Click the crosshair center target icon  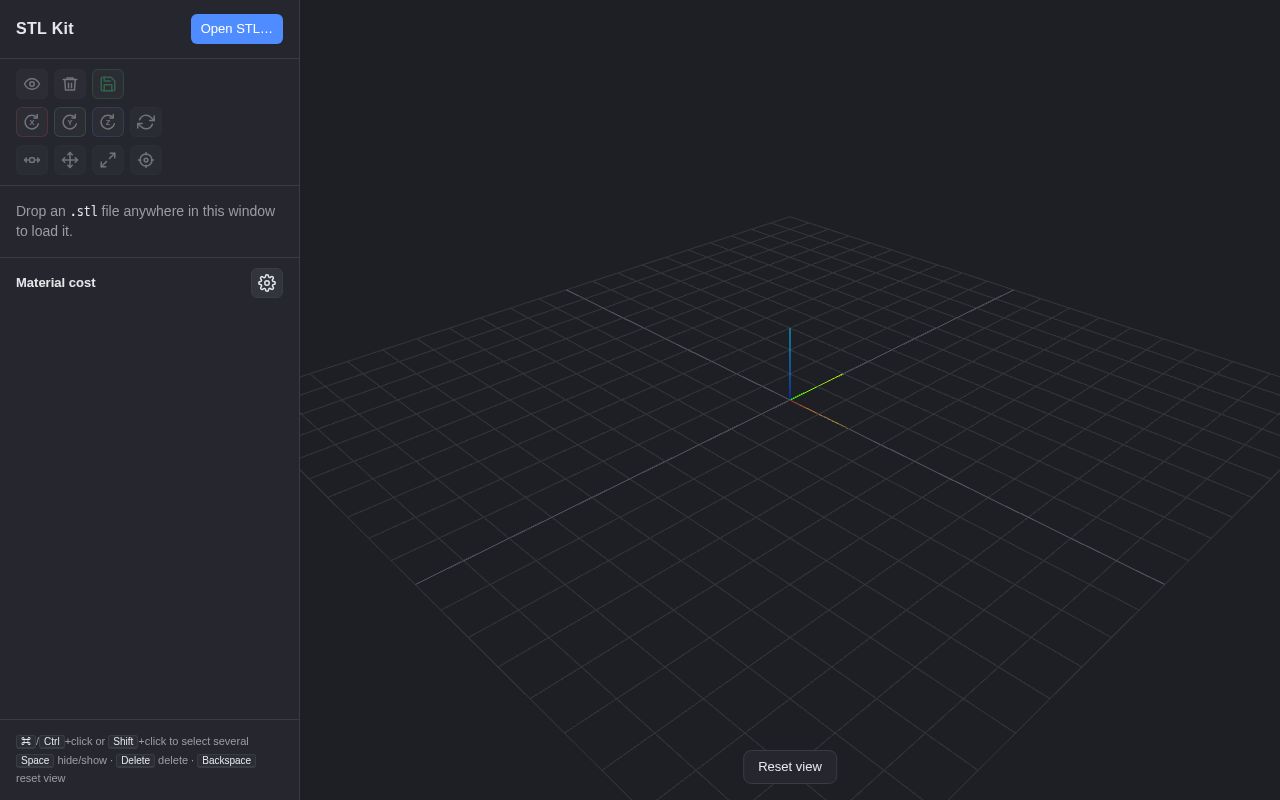146,160
